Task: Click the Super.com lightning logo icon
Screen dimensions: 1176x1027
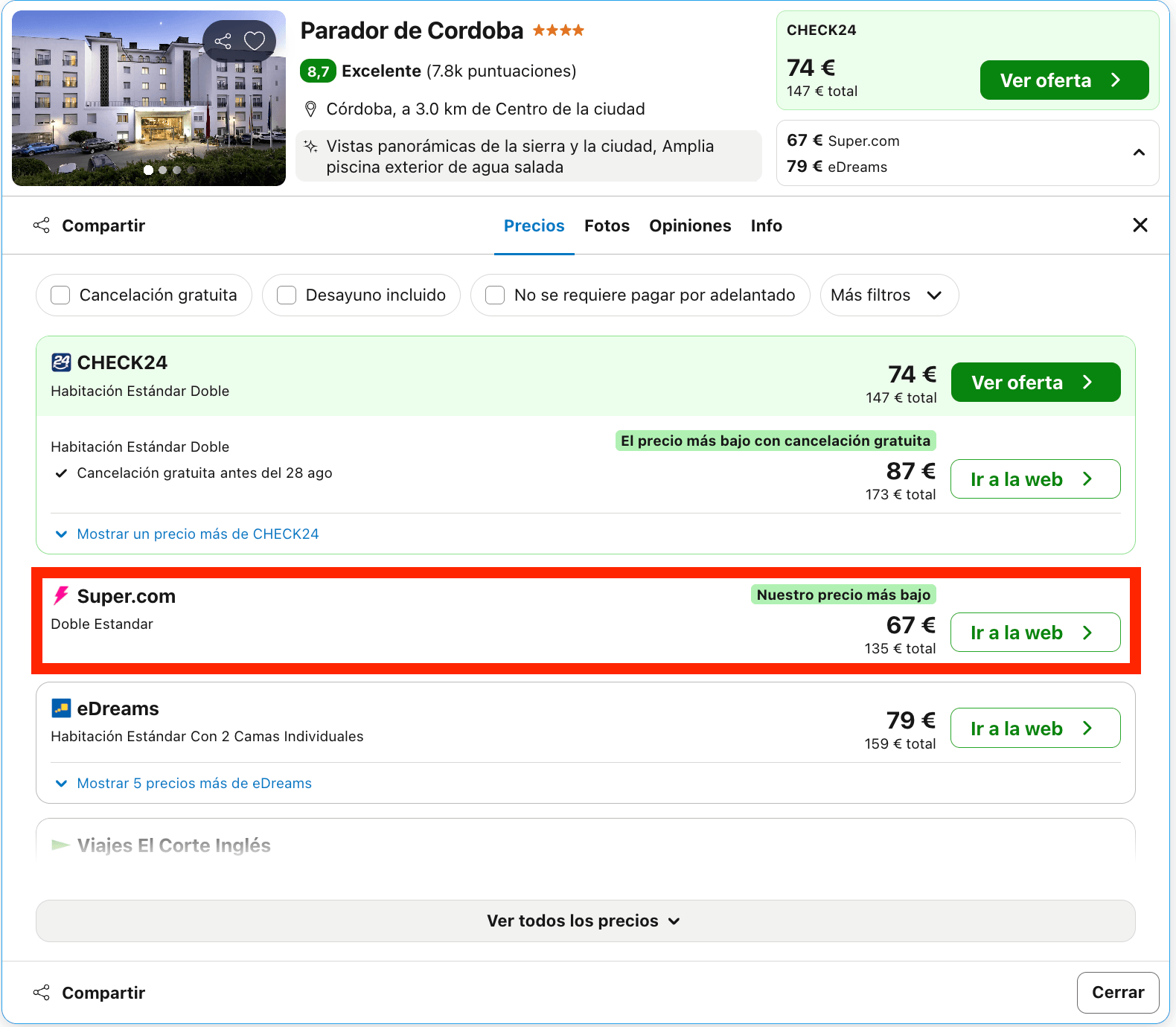Action: (61, 595)
